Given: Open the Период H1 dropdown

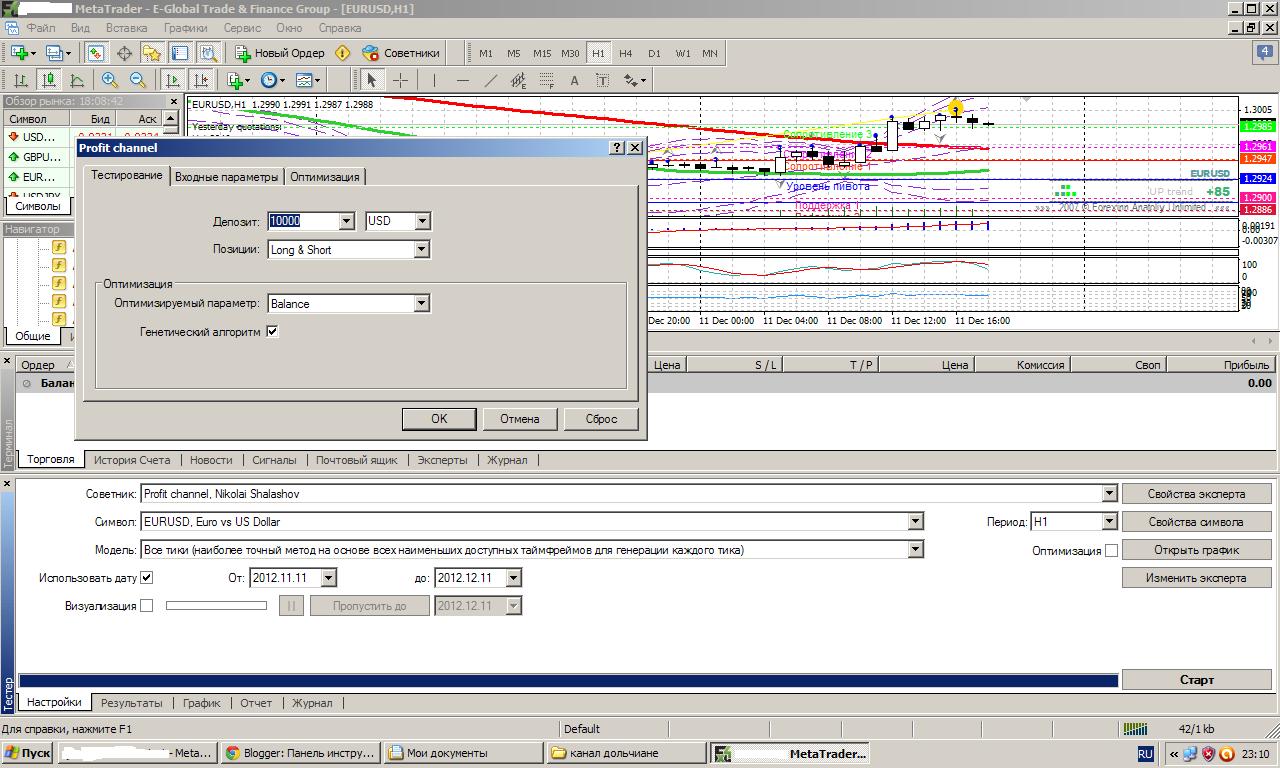Looking at the screenshot, I should pyautogui.click(x=1108, y=521).
